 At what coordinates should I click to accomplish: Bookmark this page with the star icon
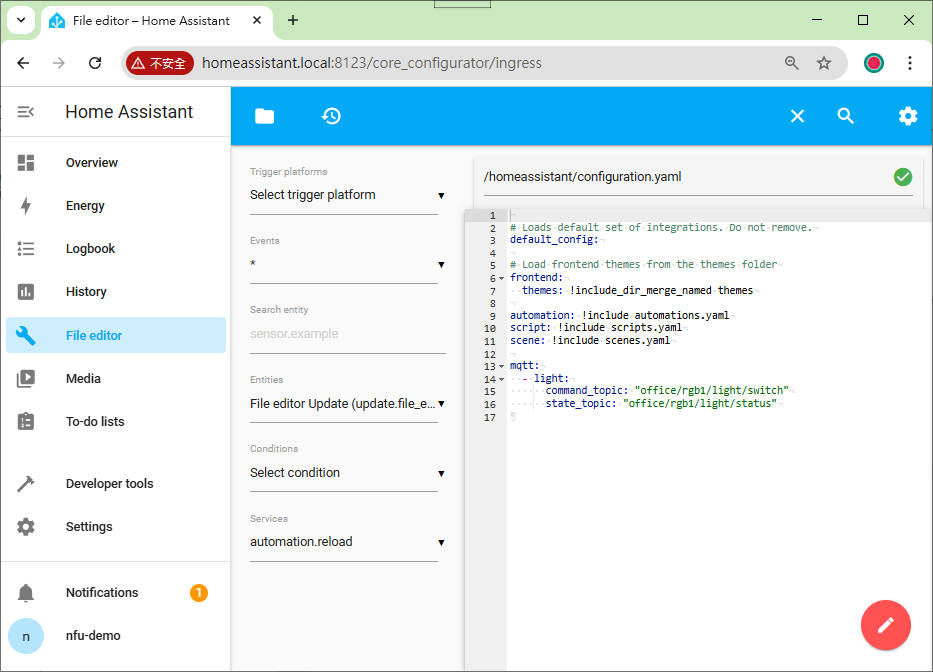click(x=824, y=63)
